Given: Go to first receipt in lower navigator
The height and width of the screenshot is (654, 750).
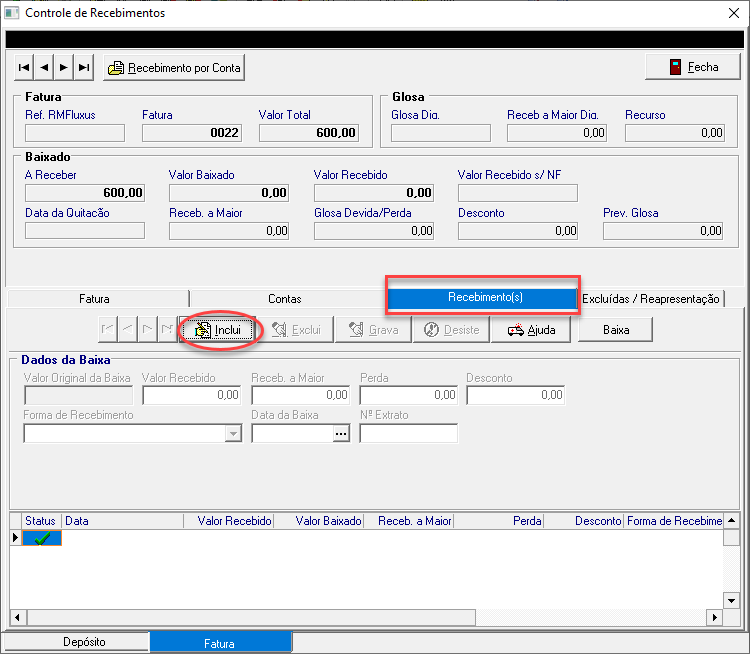Looking at the screenshot, I should [x=108, y=329].
